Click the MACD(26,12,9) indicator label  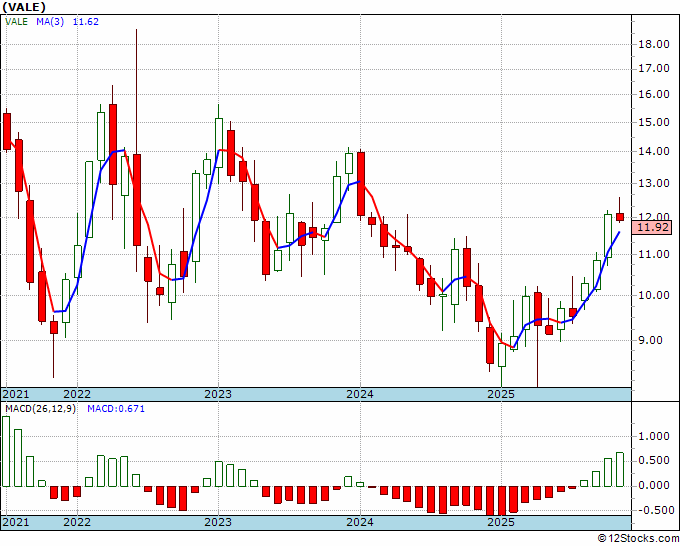tap(40, 409)
